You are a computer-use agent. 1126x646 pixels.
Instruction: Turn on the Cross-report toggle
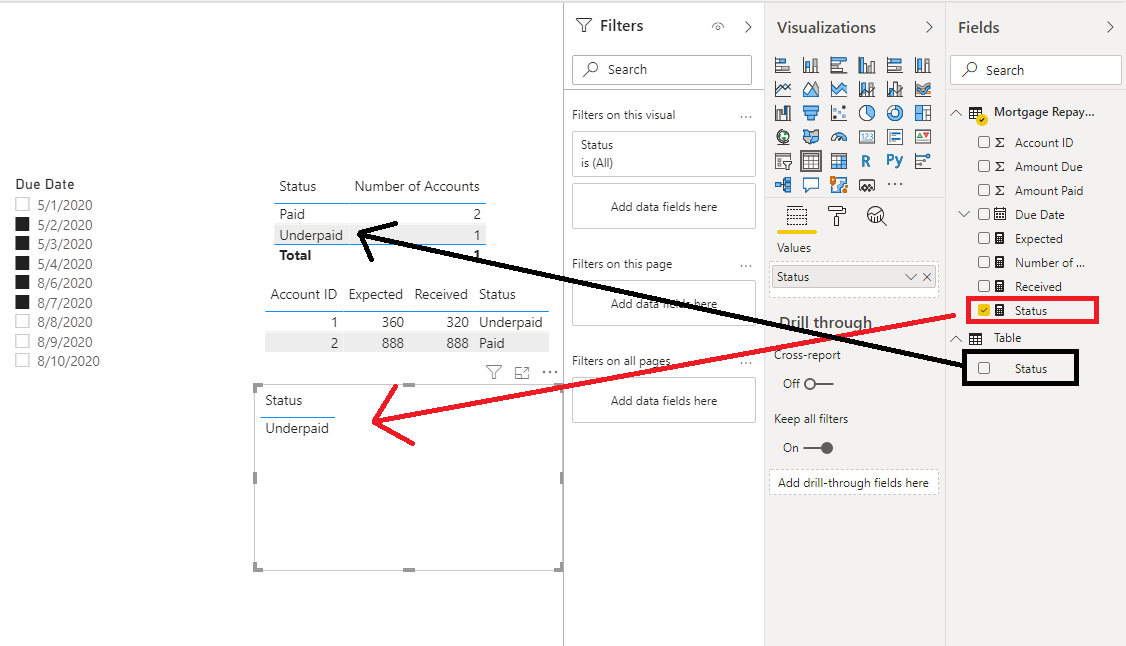(x=817, y=384)
